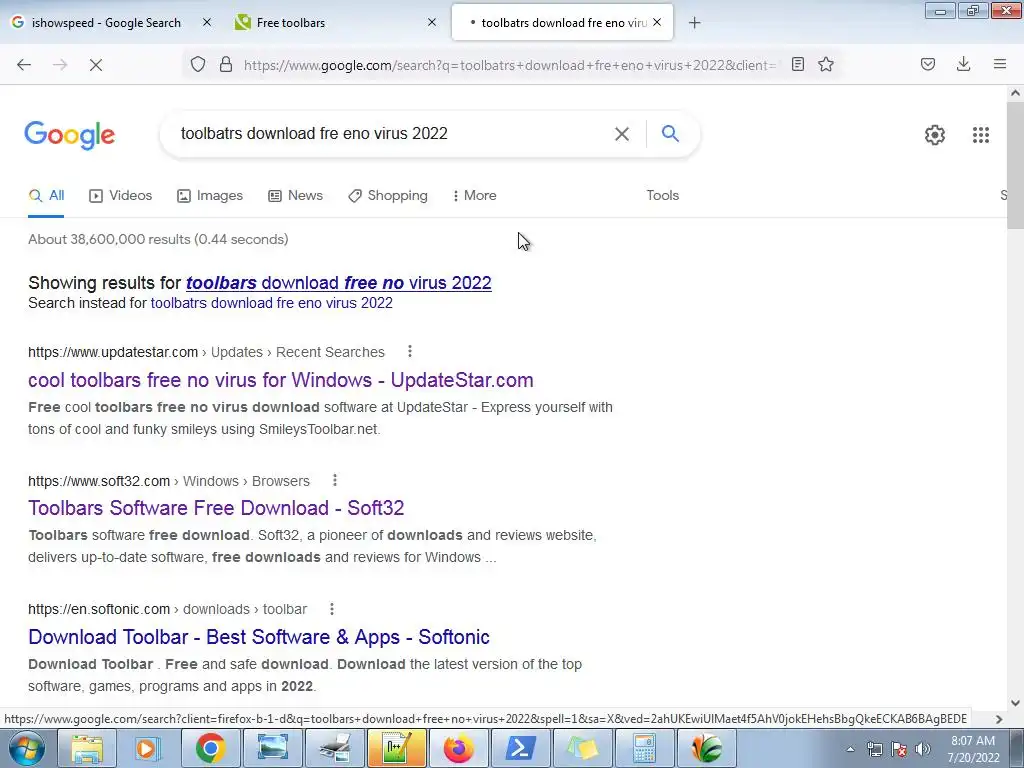Image resolution: width=1024 pixels, height=768 pixels.
Task: Show hidden system tray icons
Action: (850, 749)
